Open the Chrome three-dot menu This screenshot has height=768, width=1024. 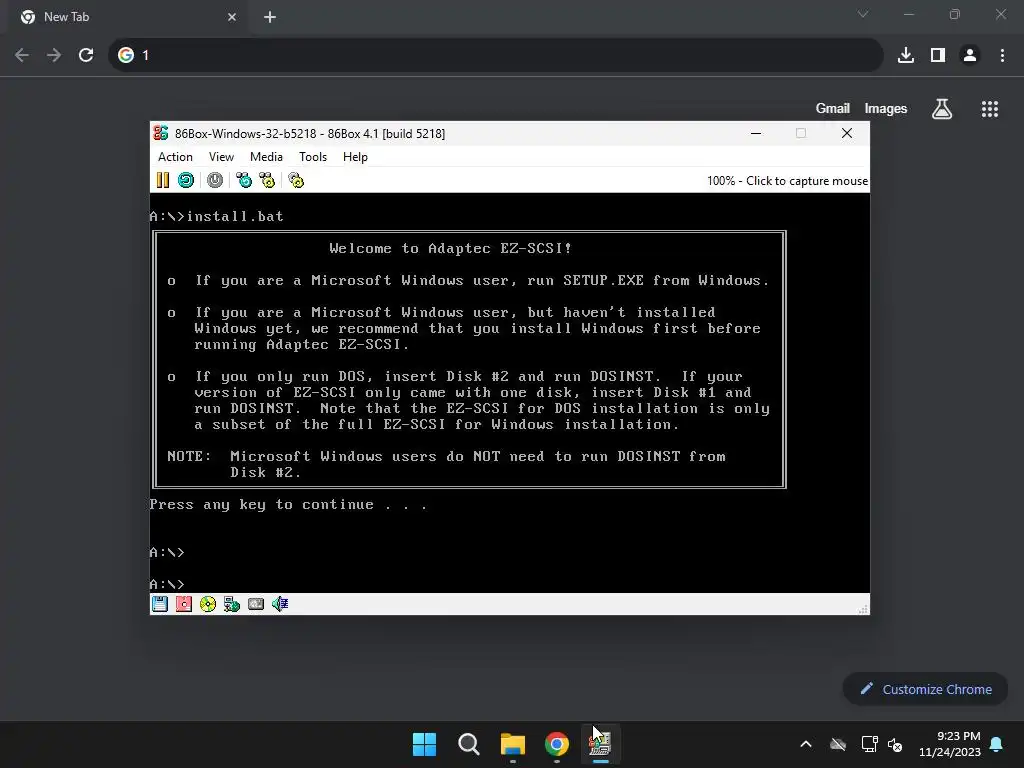[x=1002, y=55]
